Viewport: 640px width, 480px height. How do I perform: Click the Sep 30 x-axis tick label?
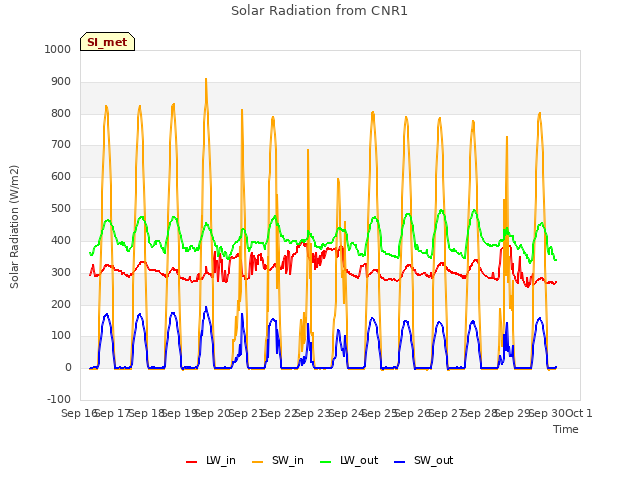[547, 413]
